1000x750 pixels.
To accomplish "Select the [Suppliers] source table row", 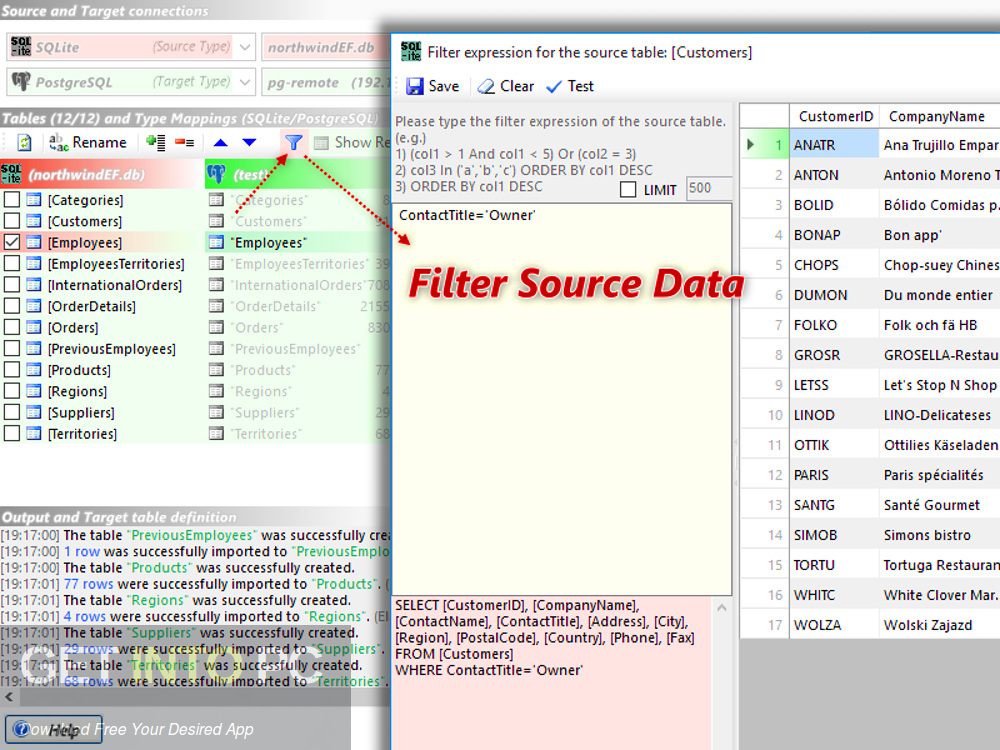I will tap(102, 413).
